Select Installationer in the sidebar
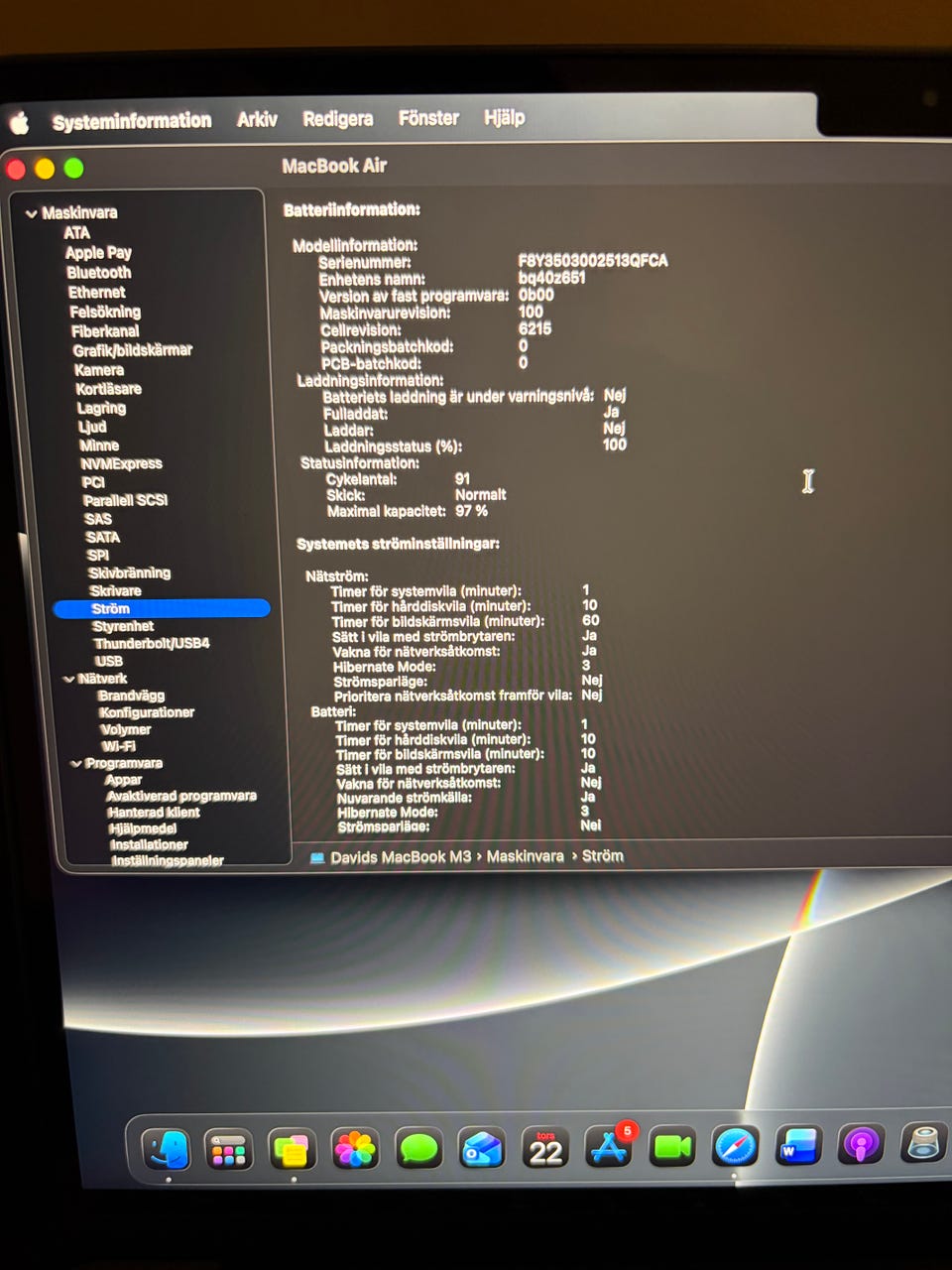The image size is (952, 1270). (x=149, y=844)
